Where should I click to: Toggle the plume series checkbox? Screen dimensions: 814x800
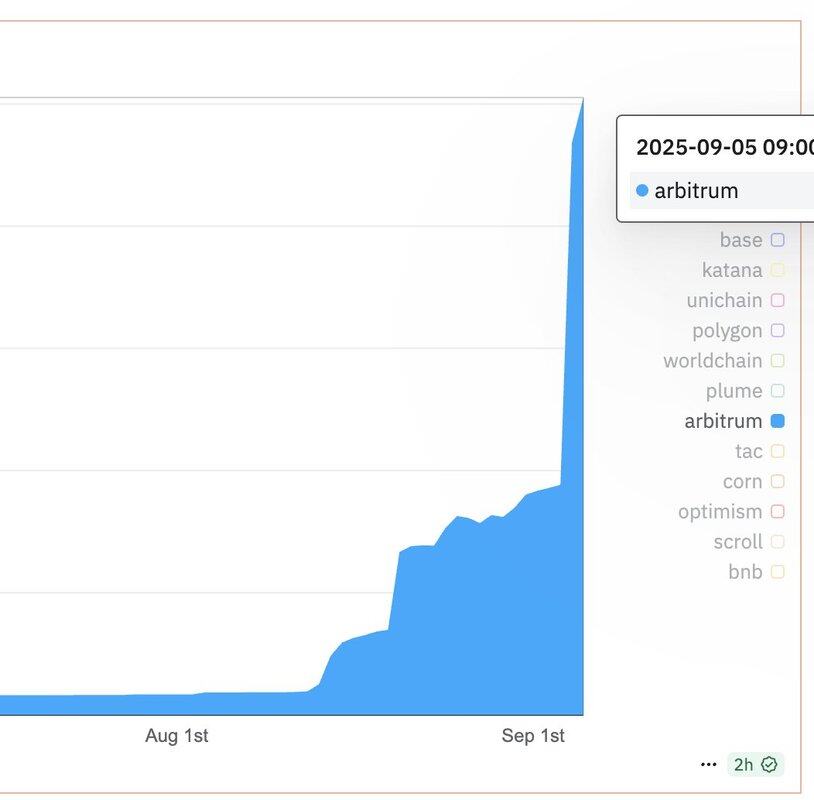coord(777,390)
